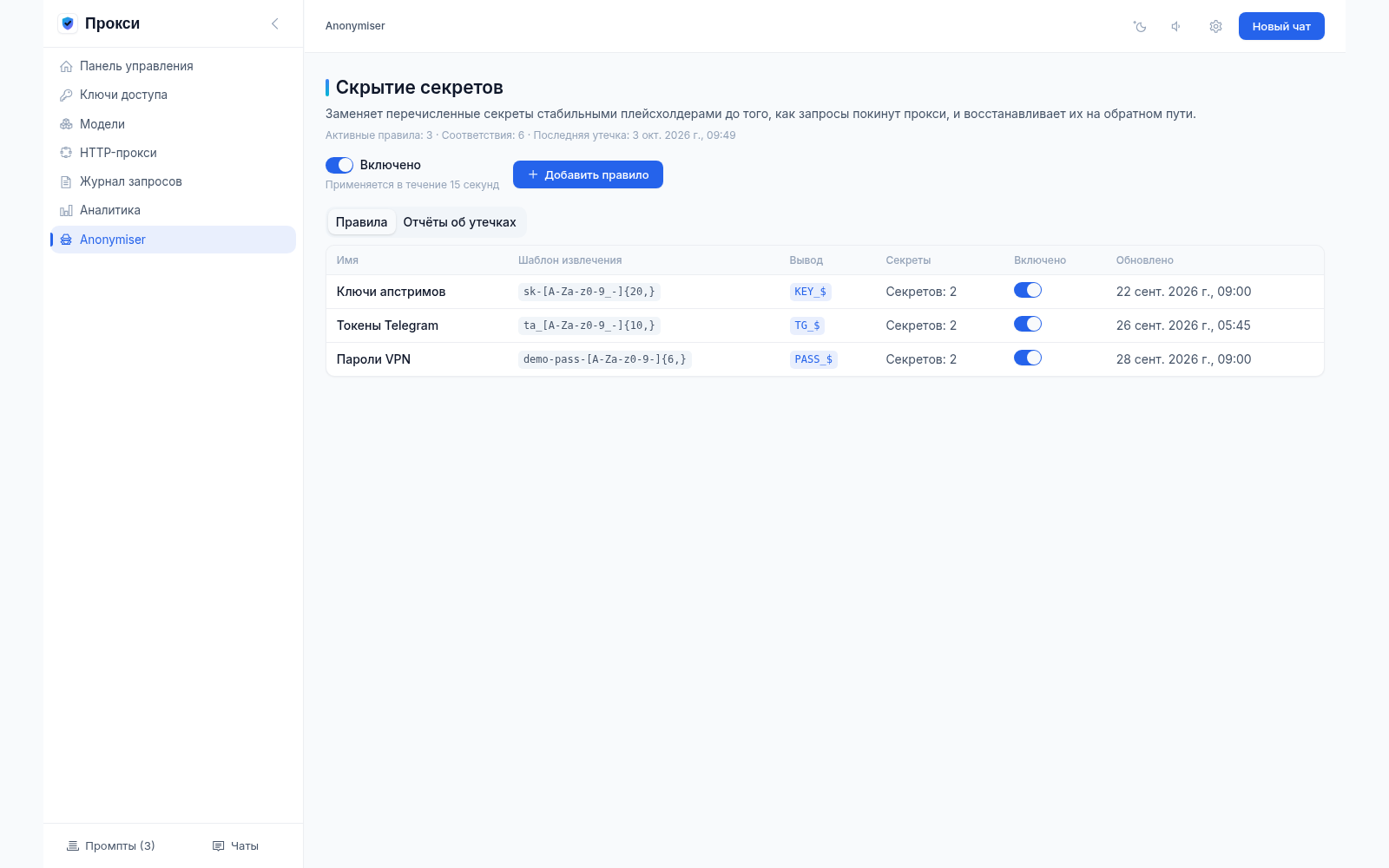1389x868 pixels.
Task: Click the Anonymiser breadcrumb in the header
Action: [355, 26]
